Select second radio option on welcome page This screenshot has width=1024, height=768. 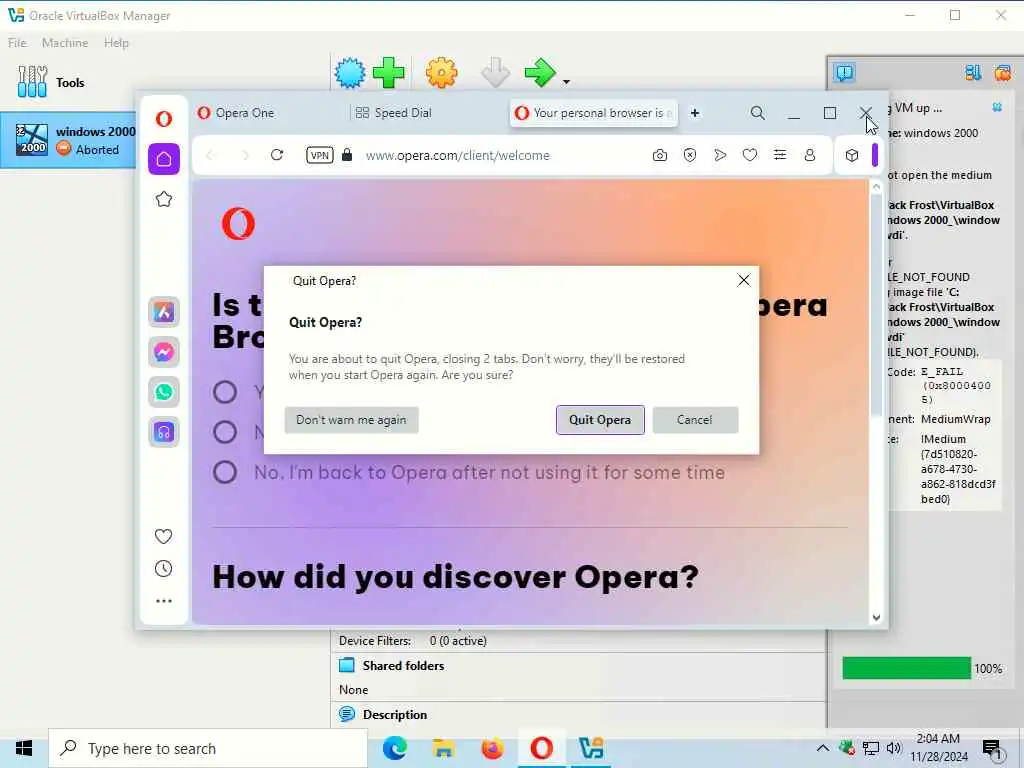pyautogui.click(x=225, y=432)
